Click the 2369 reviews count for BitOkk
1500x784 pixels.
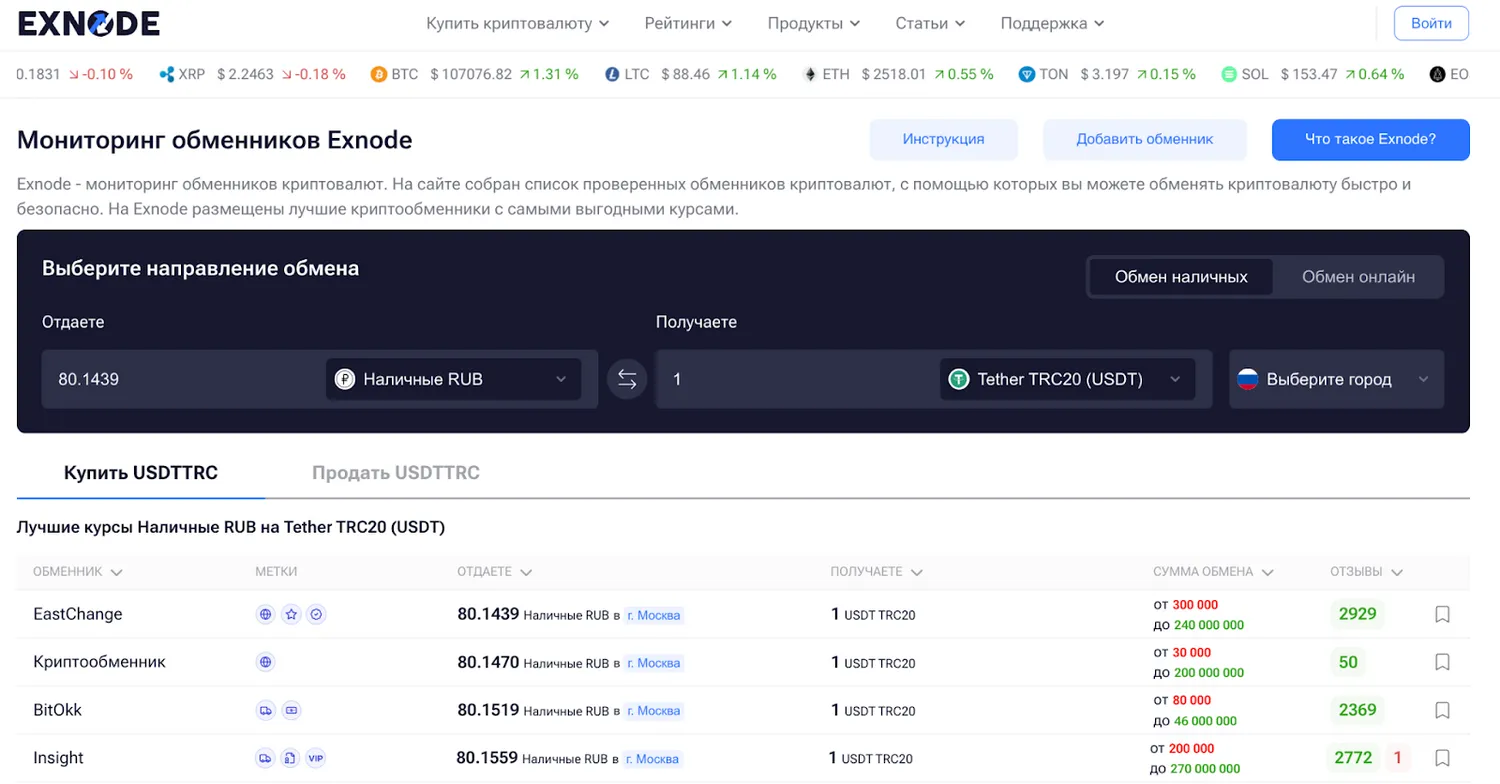tap(1357, 710)
